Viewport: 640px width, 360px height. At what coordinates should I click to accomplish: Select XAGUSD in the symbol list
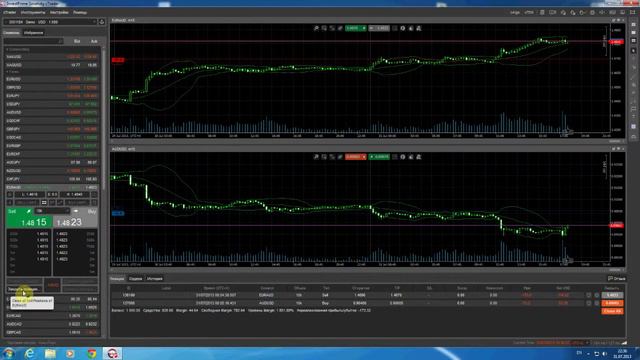coord(51,65)
